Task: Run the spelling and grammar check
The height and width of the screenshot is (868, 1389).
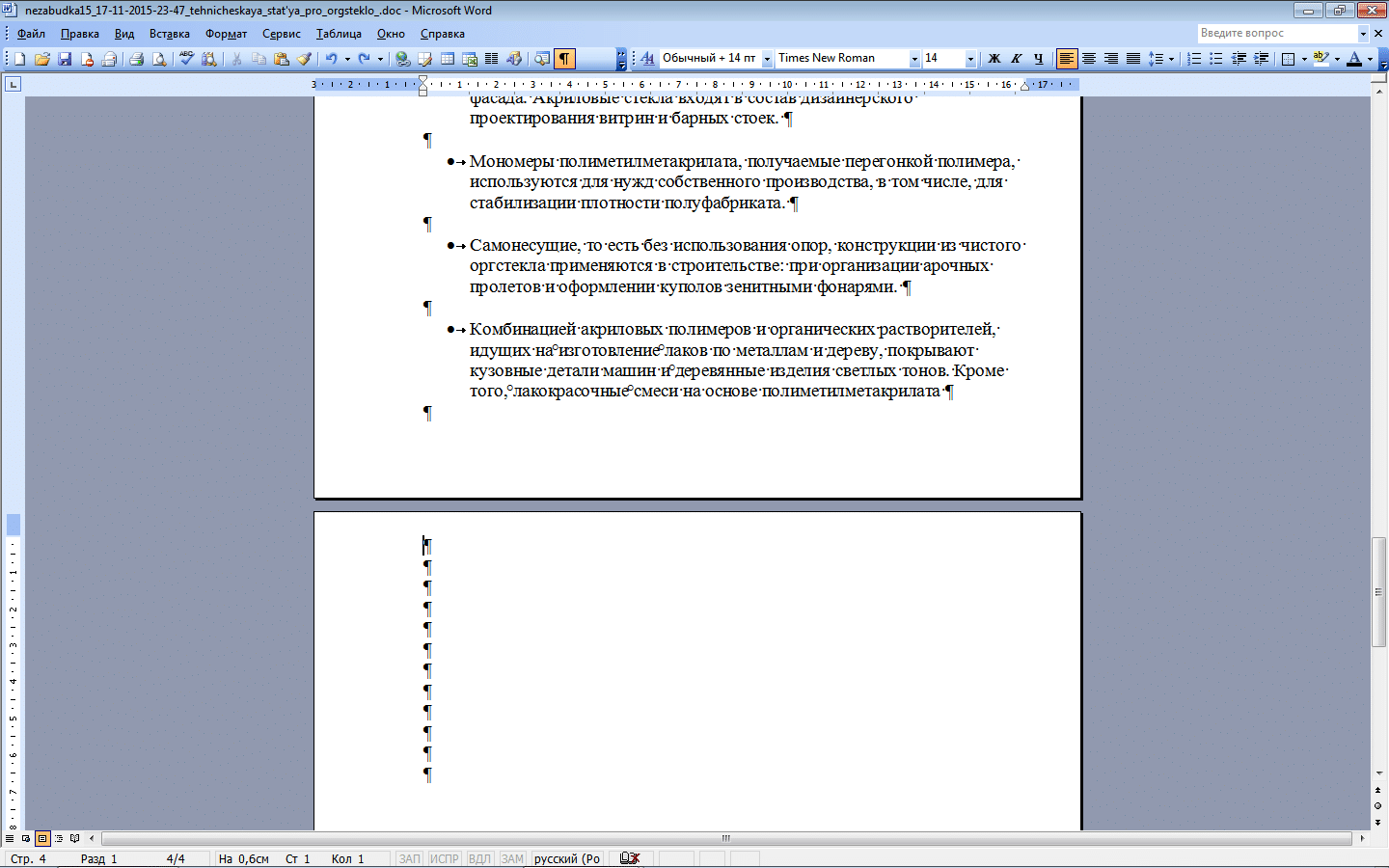Action: point(187,59)
